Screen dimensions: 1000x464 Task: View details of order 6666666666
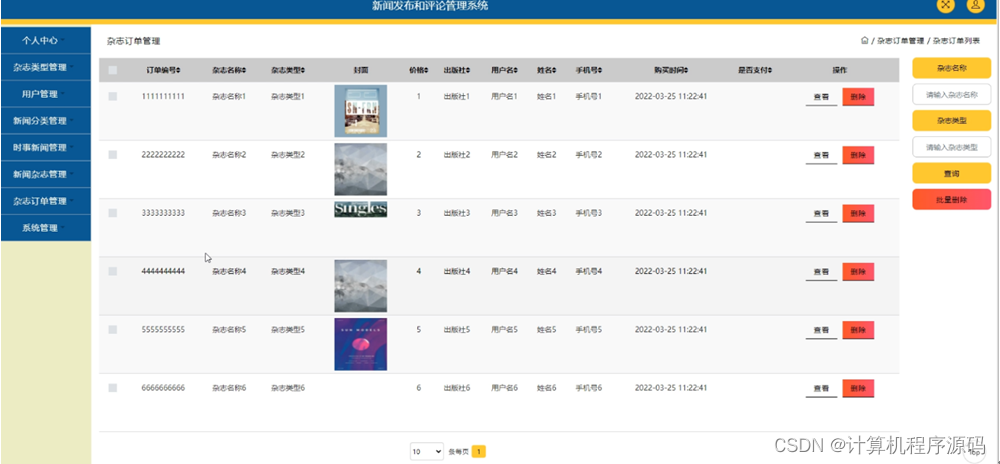(x=821, y=388)
